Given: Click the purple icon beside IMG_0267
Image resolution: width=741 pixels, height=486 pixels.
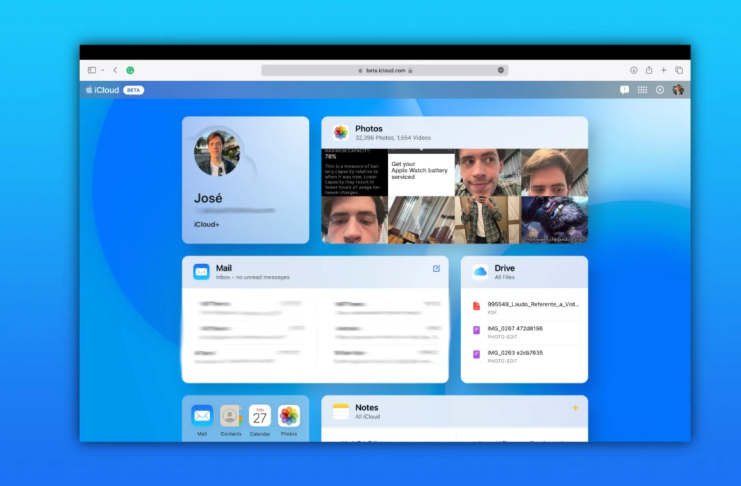Looking at the screenshot, I should [476, 330].
